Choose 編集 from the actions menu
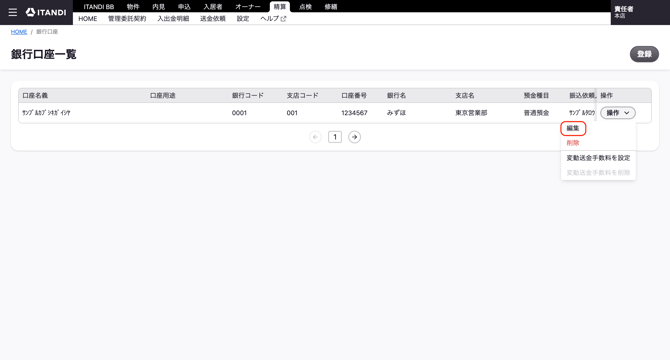Viewport: 670px width, 360px height. (573, 128)
